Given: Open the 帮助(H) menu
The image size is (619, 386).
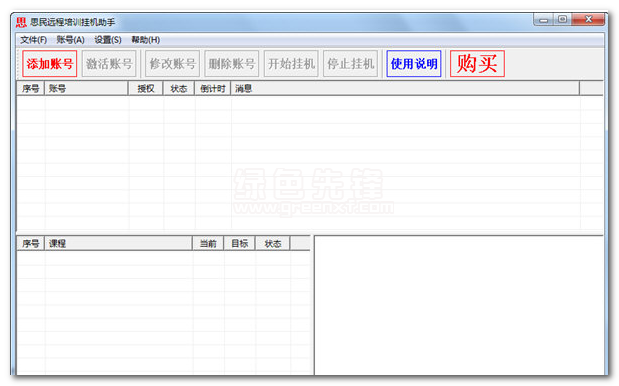Looking at the screenshot, I should [145, 40].
